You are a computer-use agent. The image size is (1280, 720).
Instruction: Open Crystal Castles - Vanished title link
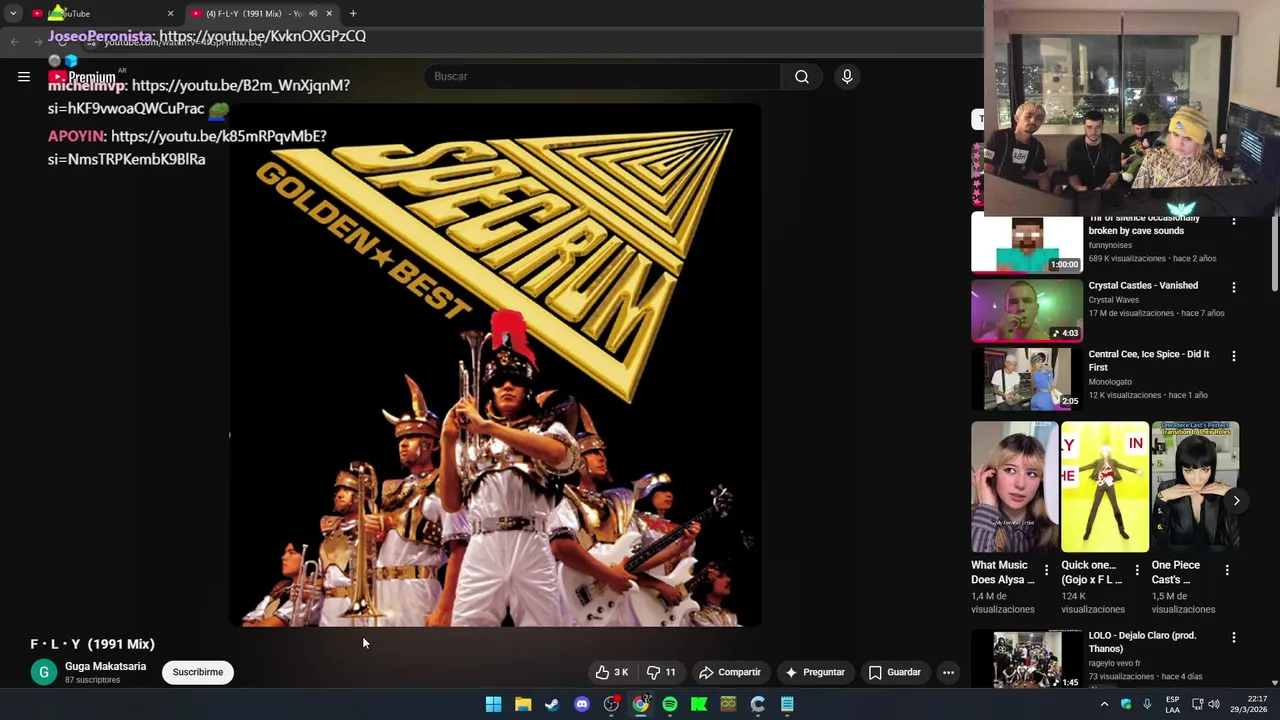pyautogui.click(x=1143, y=286)
